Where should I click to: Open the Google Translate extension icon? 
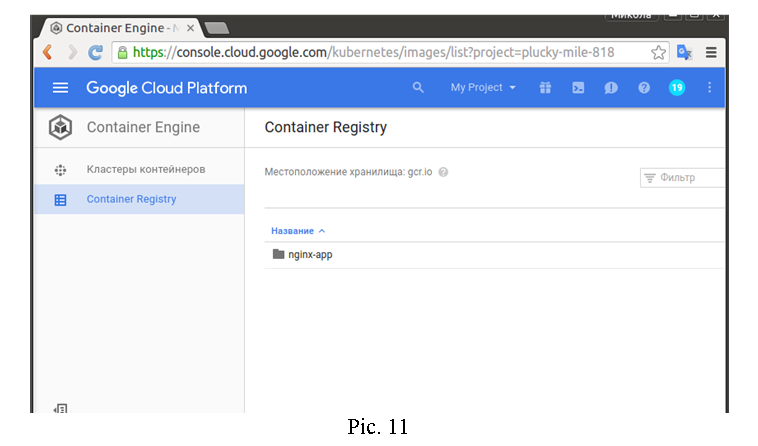tap(684, 52)
